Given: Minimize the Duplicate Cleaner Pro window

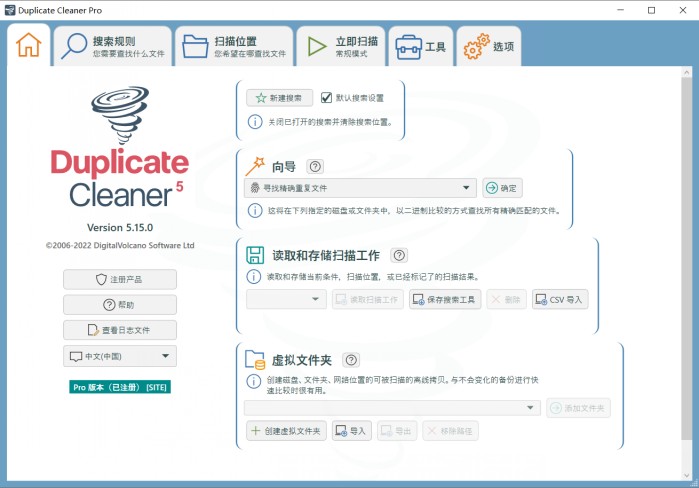Looking at the screenshot, I should 620,10.
